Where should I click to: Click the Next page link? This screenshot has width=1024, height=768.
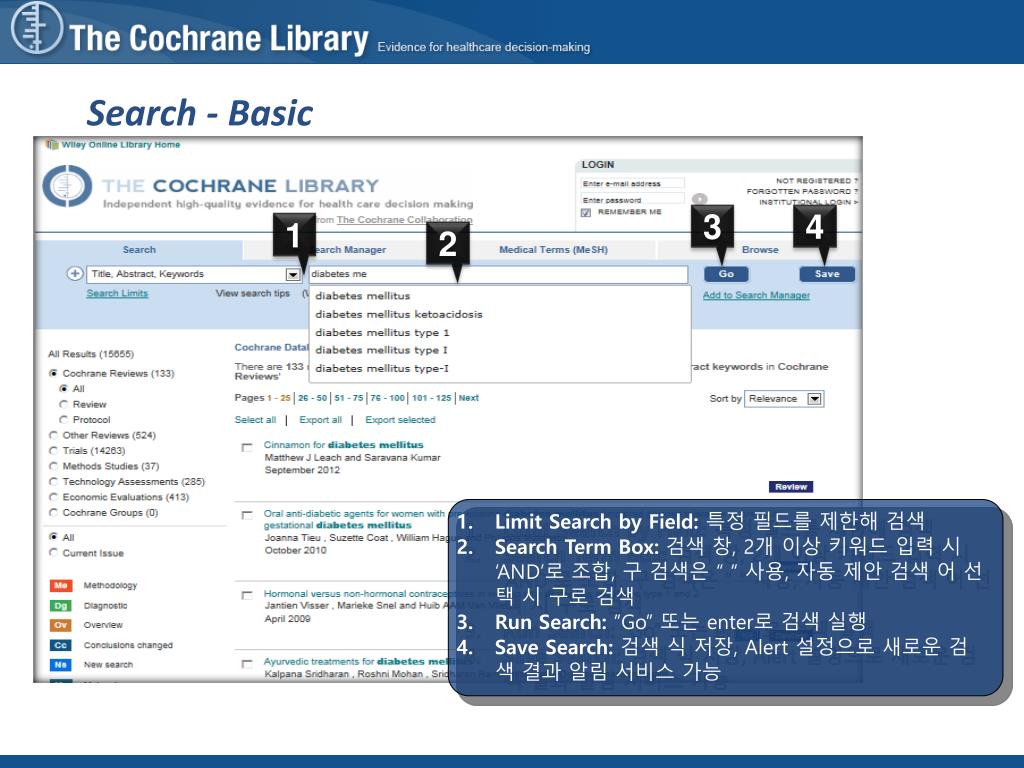469,398
